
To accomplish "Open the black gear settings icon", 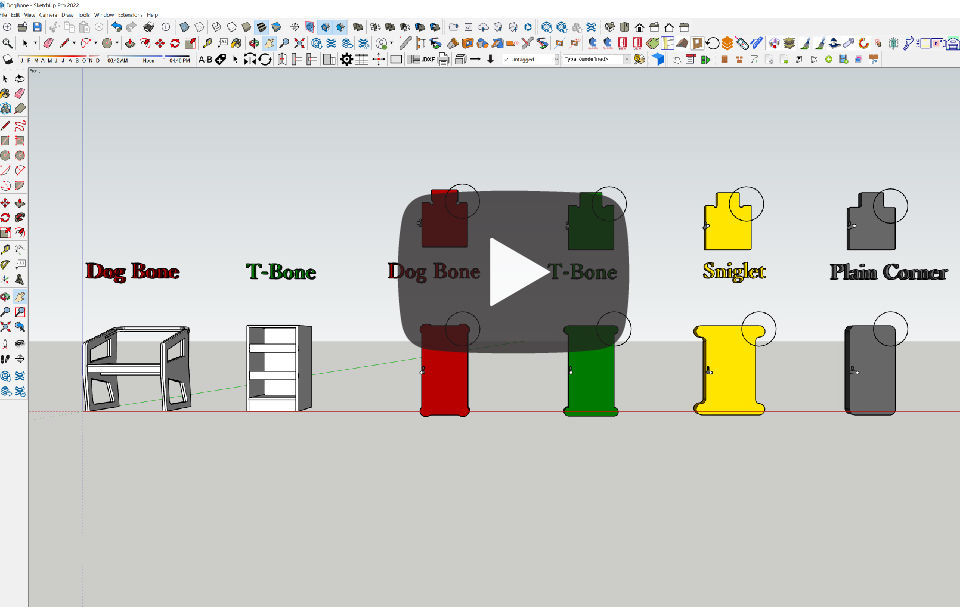I will pyautogui.click(x=347, y=59).
